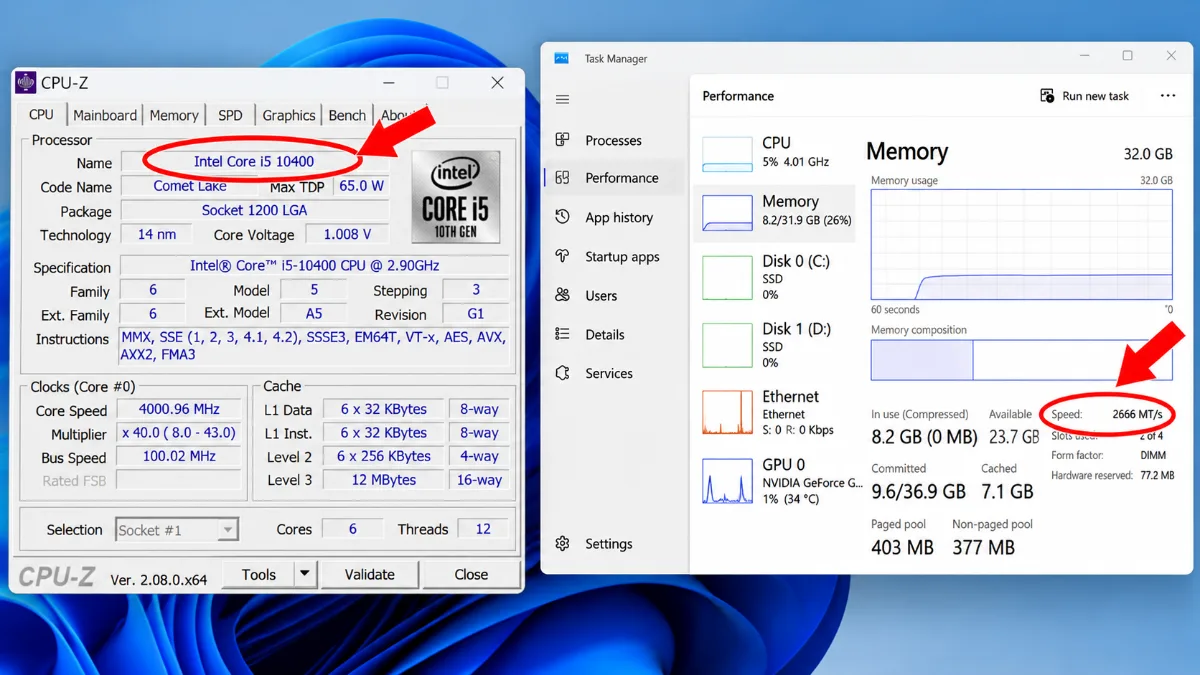Viewport: 1200px width, 675px height.
Task: Open Details page in Task Manager
Action: [x=613, y=334]
